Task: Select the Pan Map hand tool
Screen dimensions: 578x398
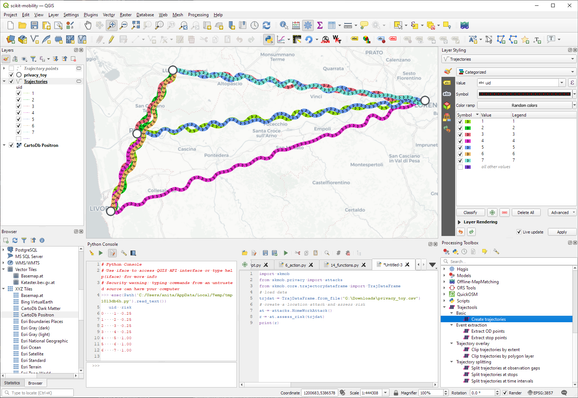Action: tap(88, 25)
